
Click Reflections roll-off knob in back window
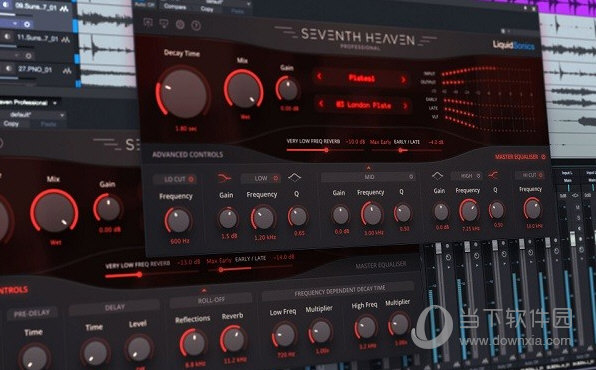(x=193, y=342)
